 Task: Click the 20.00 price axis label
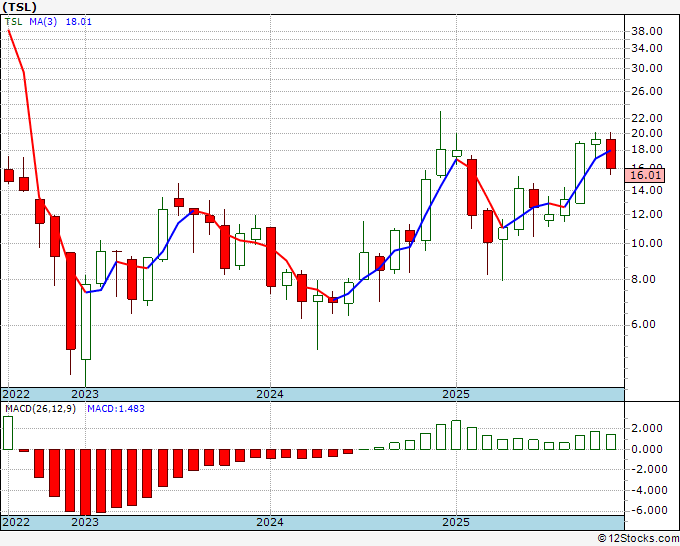pyautogui.click(x=647, y=133)
